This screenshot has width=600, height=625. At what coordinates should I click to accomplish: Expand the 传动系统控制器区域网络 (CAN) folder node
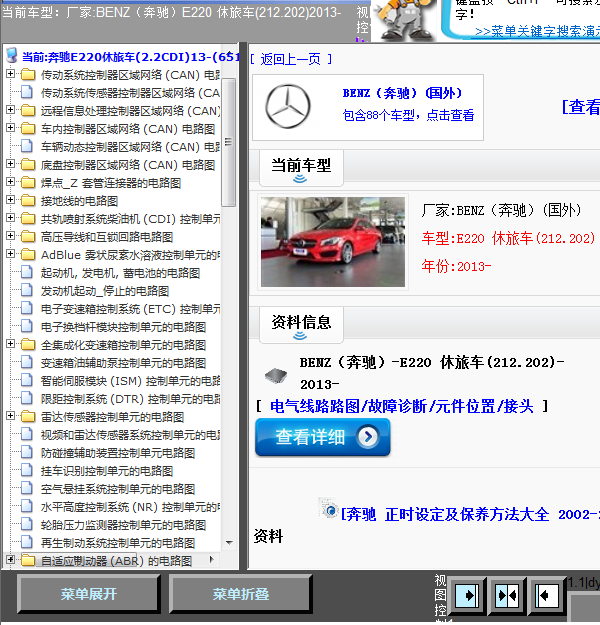tap(10, 74)
